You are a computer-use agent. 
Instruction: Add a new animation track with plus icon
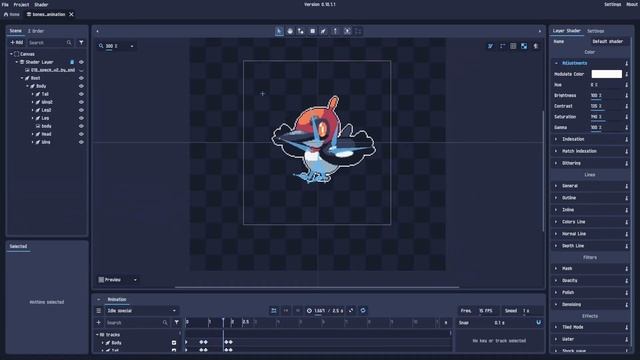click(98, 322)
